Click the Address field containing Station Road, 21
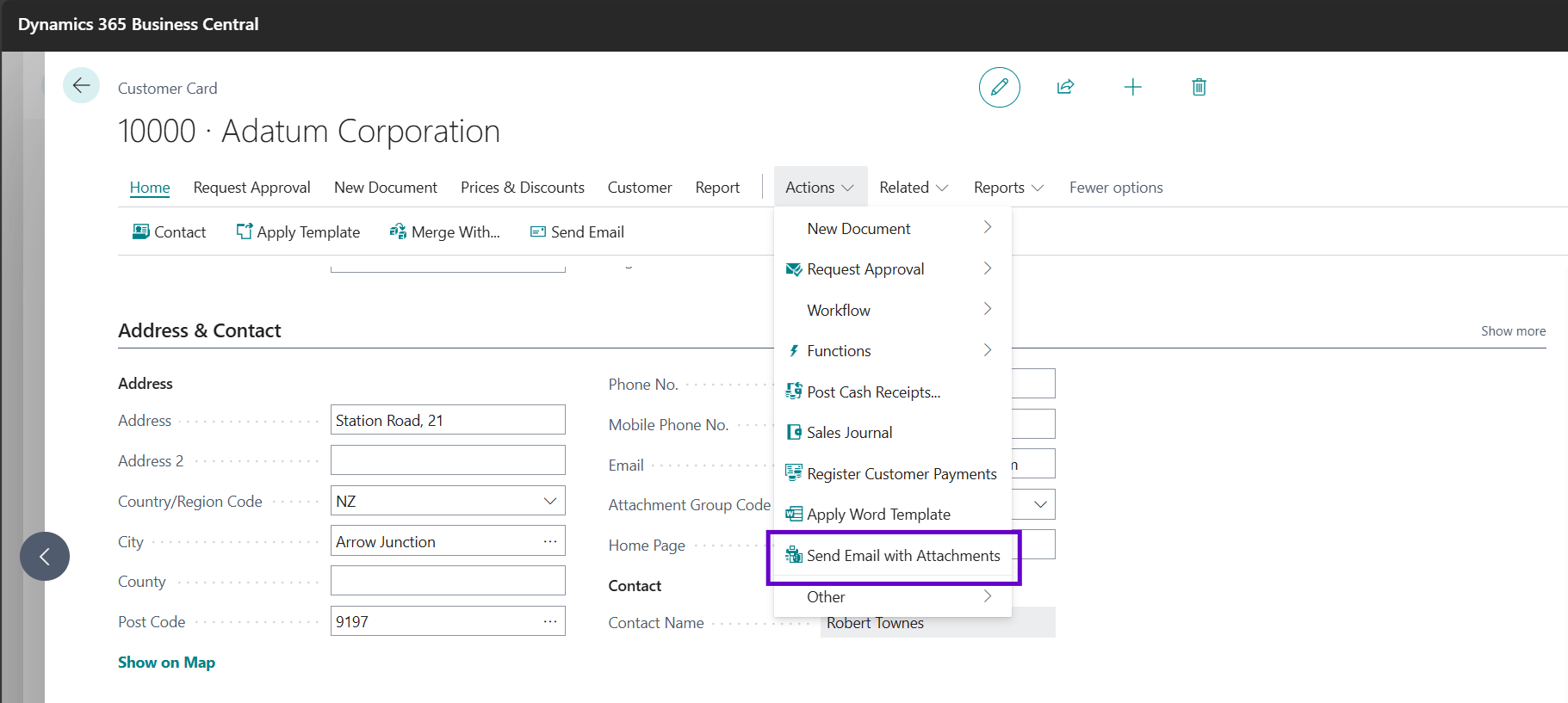This screenshot has height=703, width=1568. [448, 420]
